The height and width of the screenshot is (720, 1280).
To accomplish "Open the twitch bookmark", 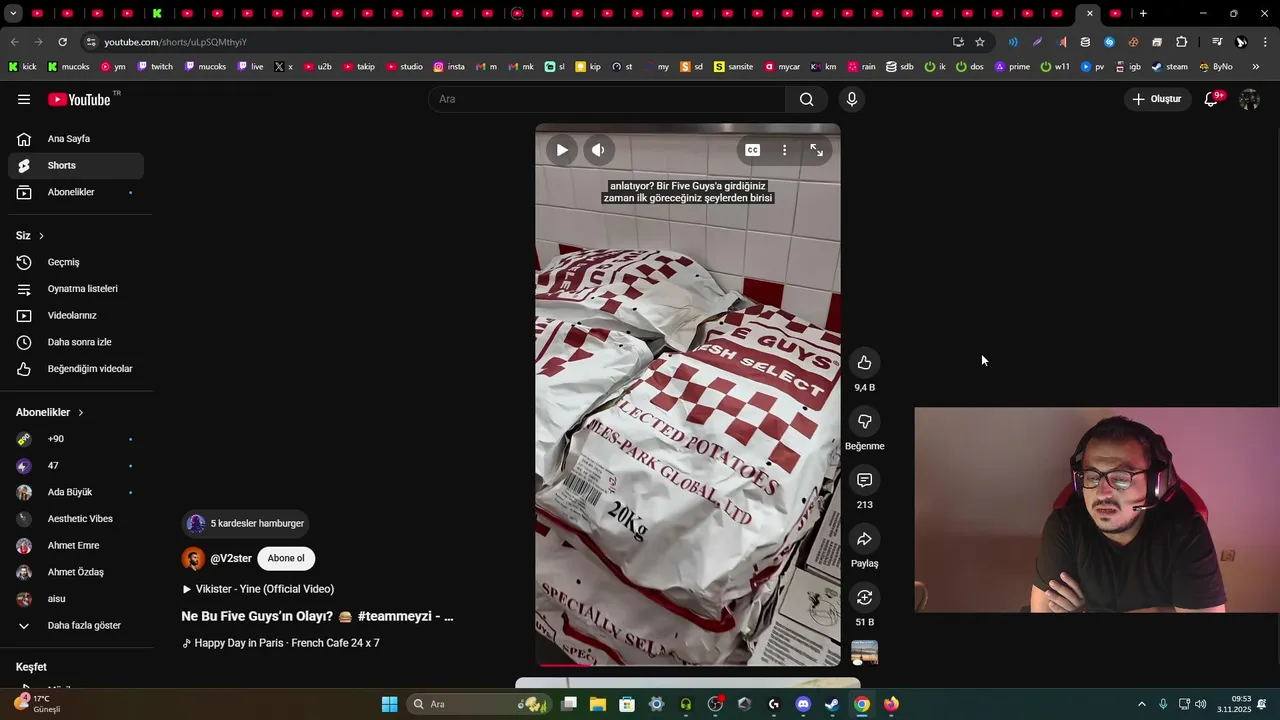I will (x=155, y=67).
